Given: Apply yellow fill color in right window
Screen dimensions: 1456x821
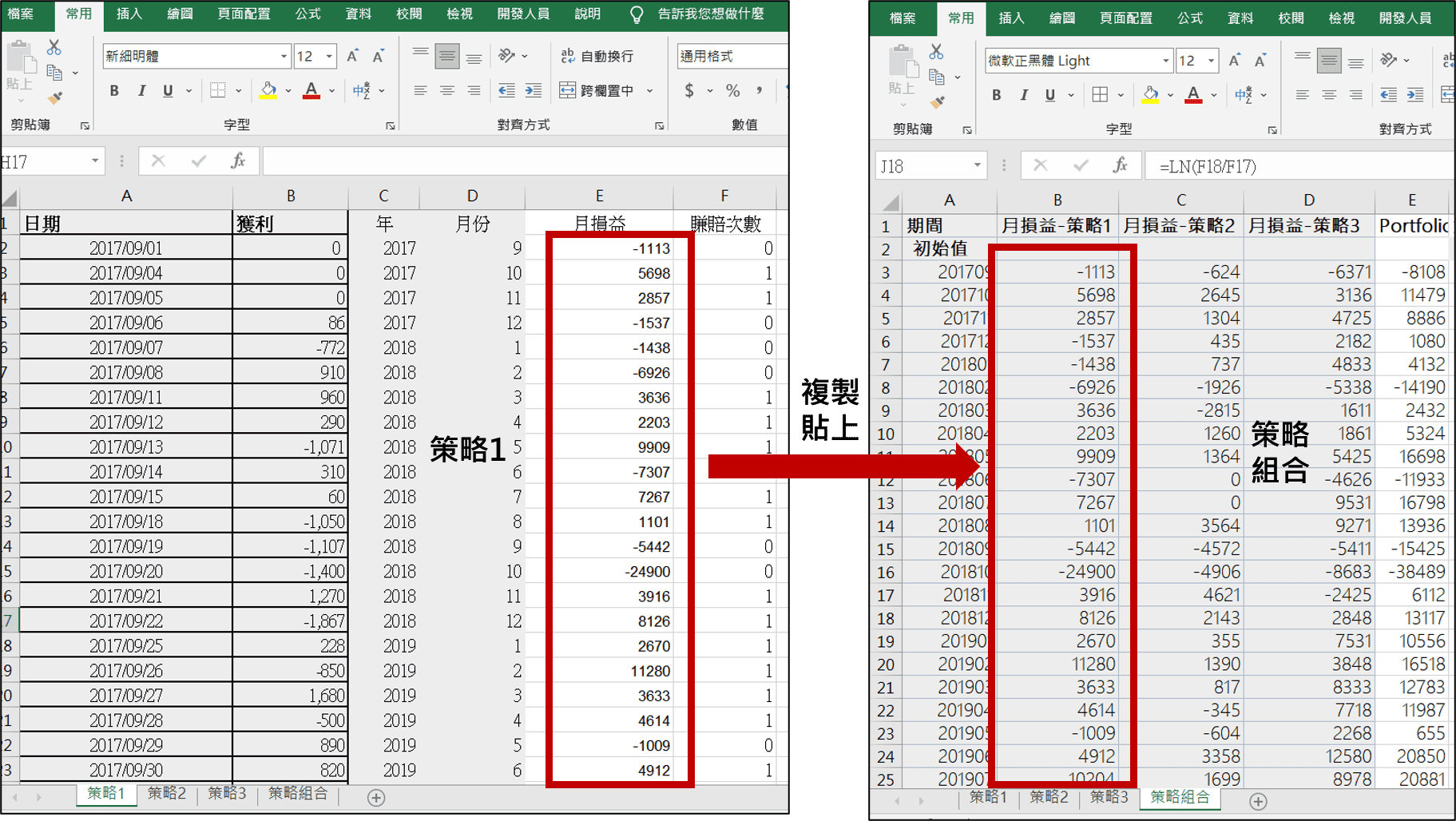Looking at the screenshot, I should point(1150,95).
